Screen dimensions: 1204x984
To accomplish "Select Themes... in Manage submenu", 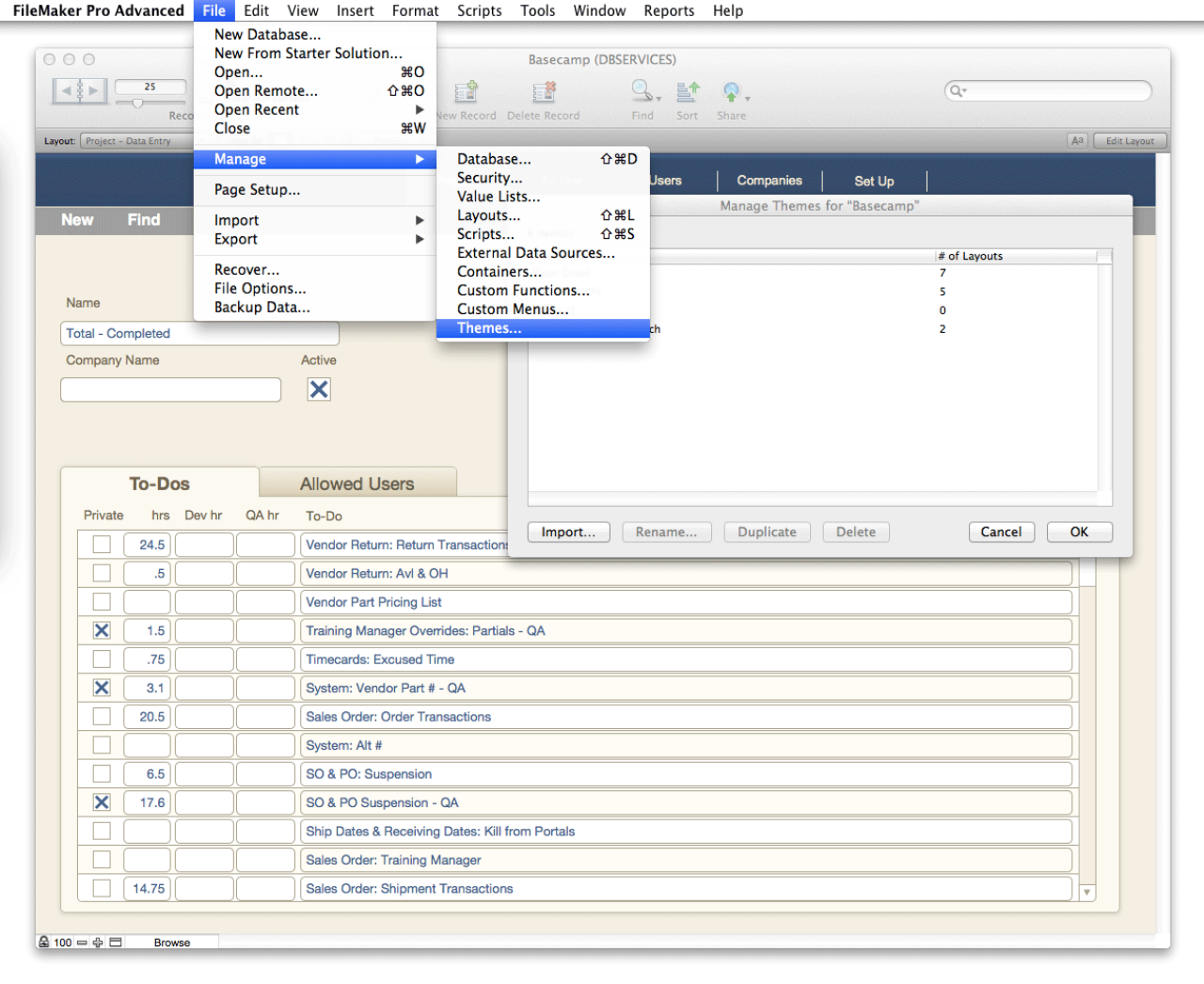I will pyautogui.click(x=543, y=328).
